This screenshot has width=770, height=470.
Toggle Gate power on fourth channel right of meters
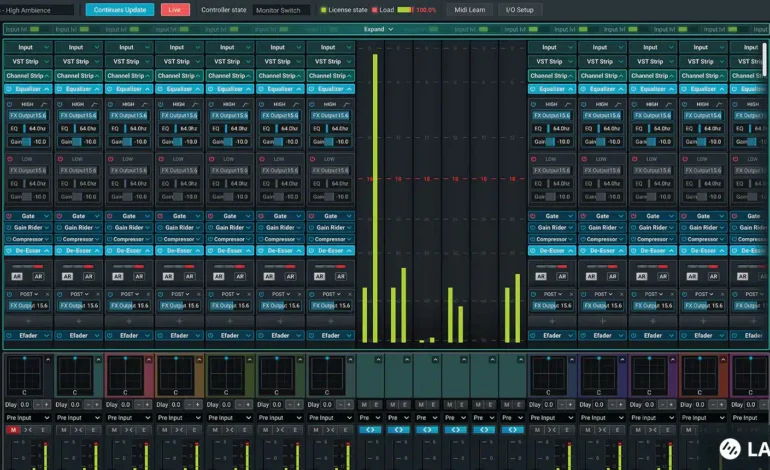(x=684, y=216)
